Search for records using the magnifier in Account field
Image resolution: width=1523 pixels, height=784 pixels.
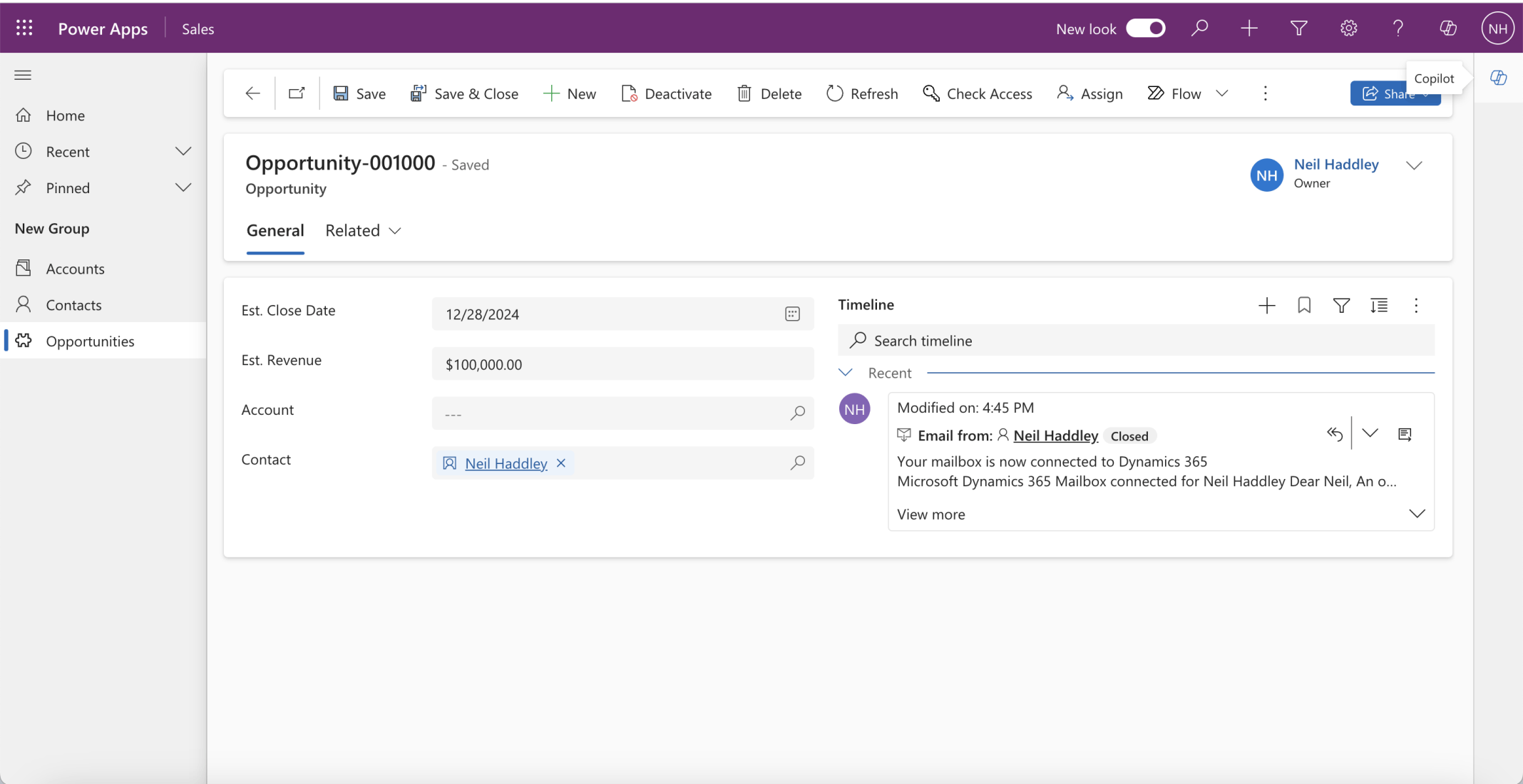click(797, 413)
